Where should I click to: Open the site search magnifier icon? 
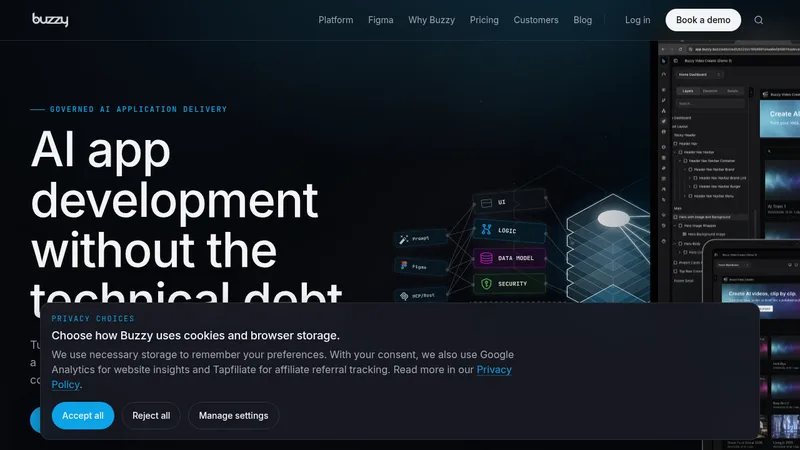point(759,20)
